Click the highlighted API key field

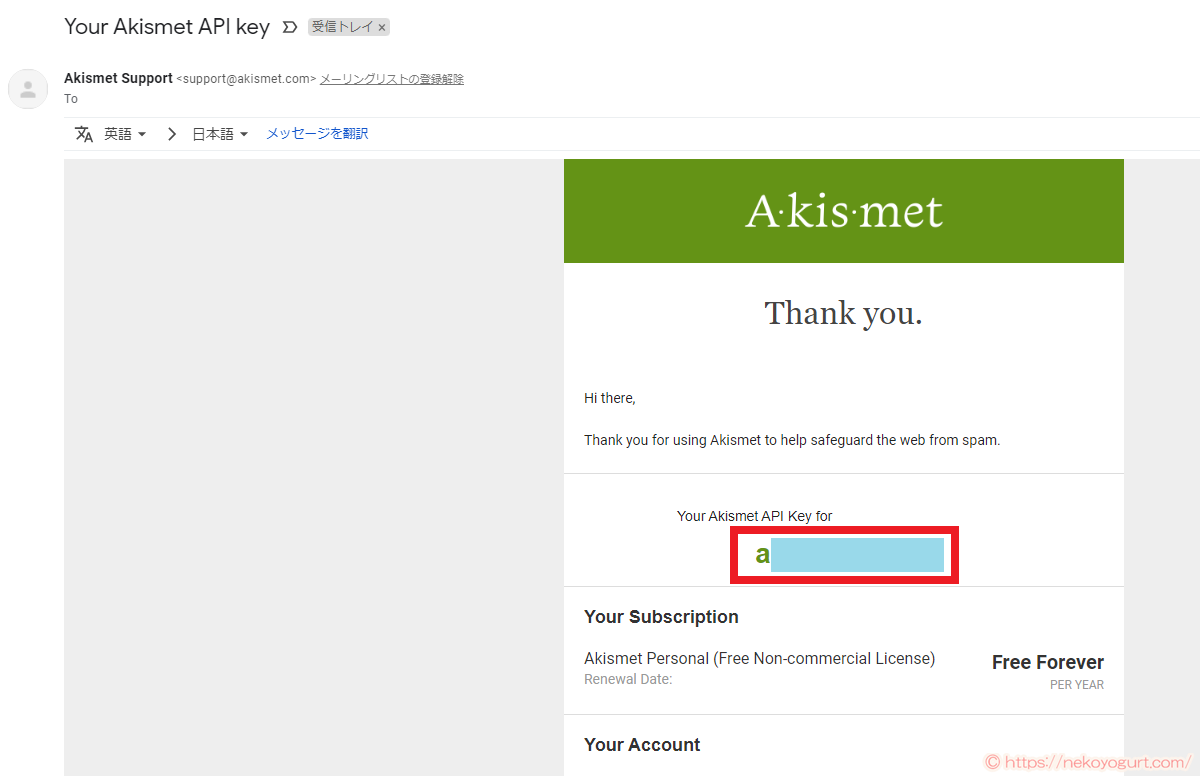[846, 555]
